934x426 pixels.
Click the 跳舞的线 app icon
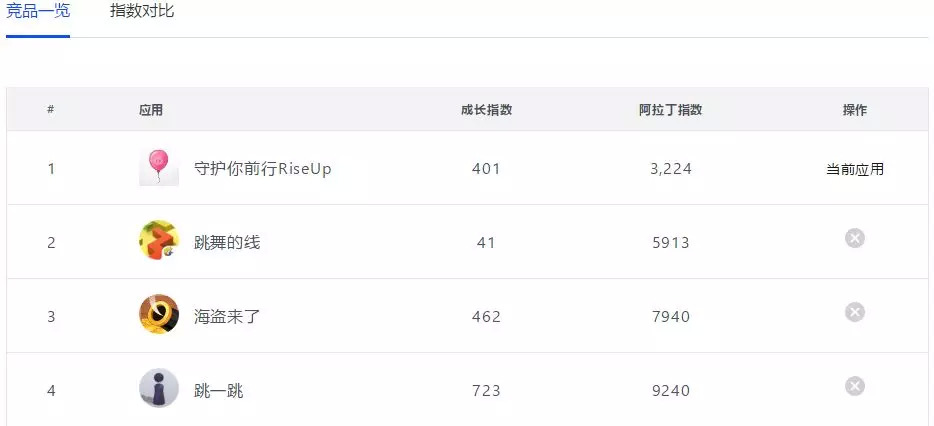point(158,241)
